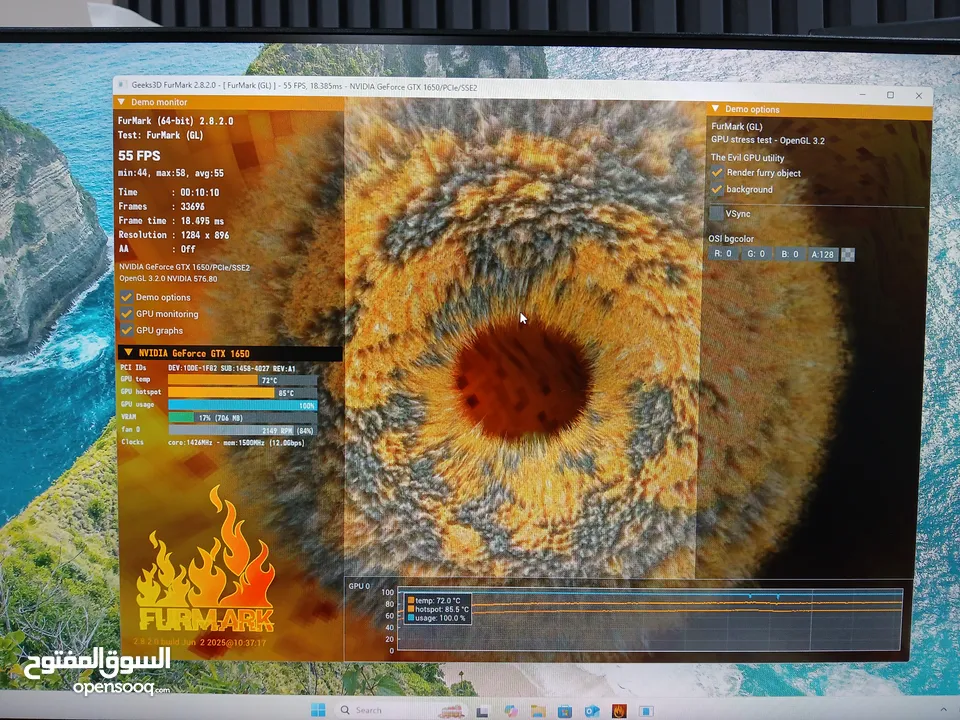
Task: Uncheck the GPU graphs checkbox
Action: [127, 330]
